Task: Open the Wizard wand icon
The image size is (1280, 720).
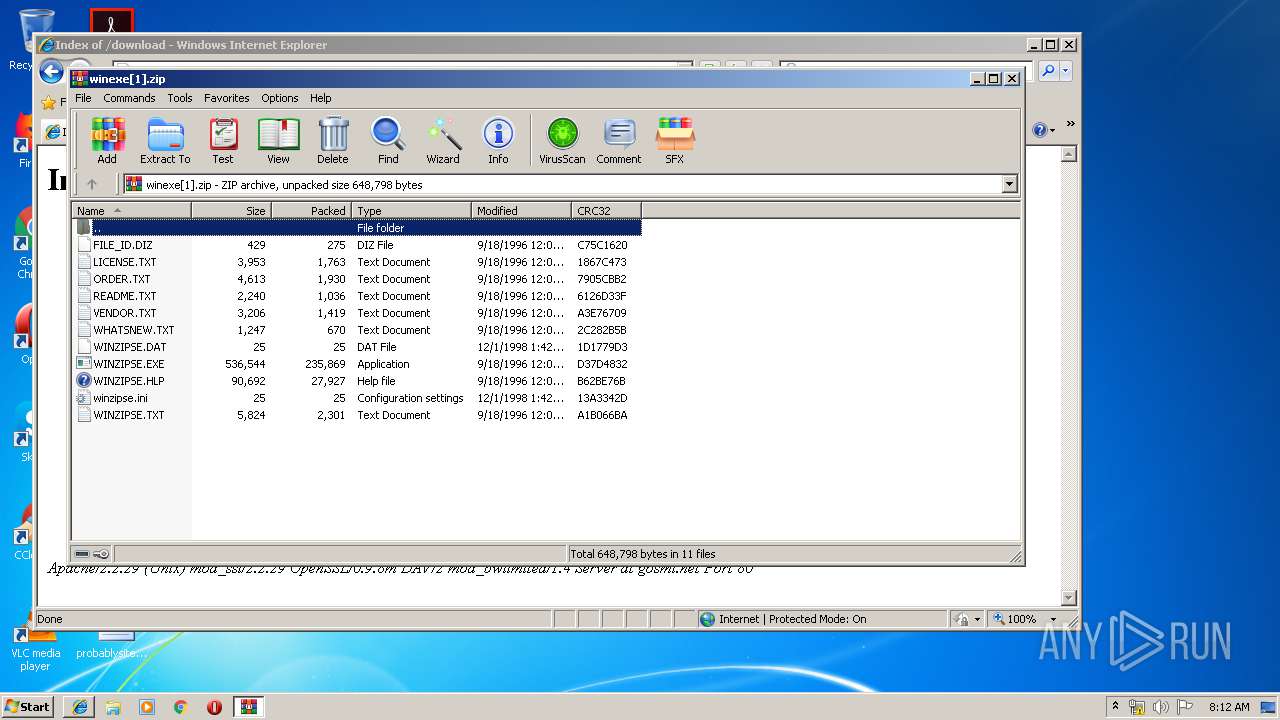Action: pos(443,140)
